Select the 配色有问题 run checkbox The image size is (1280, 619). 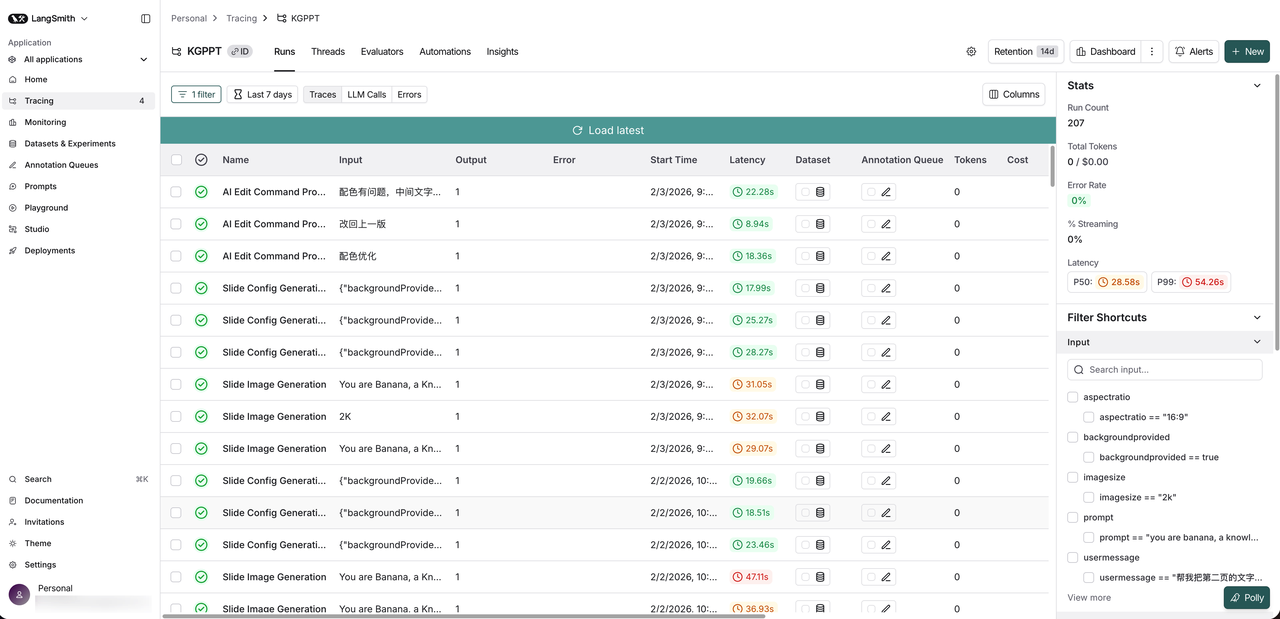(176, 192)
